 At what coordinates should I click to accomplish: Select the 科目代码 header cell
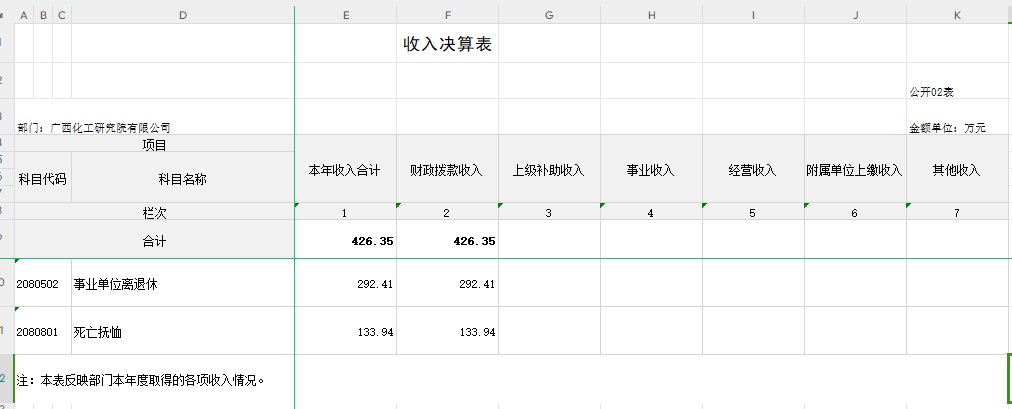tap(43, 180)
